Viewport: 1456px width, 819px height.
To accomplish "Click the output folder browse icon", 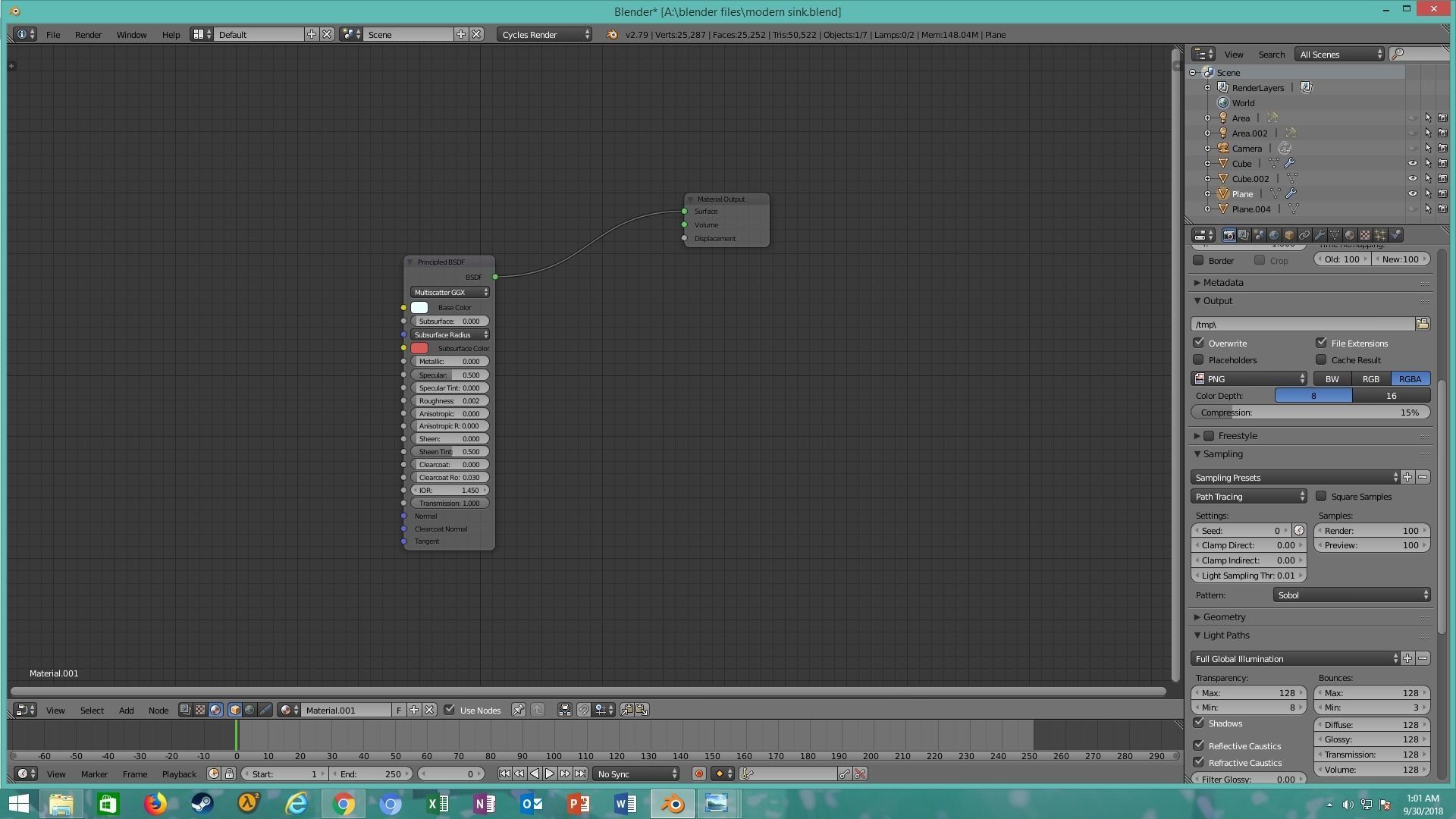I will tap(1423, 325).
